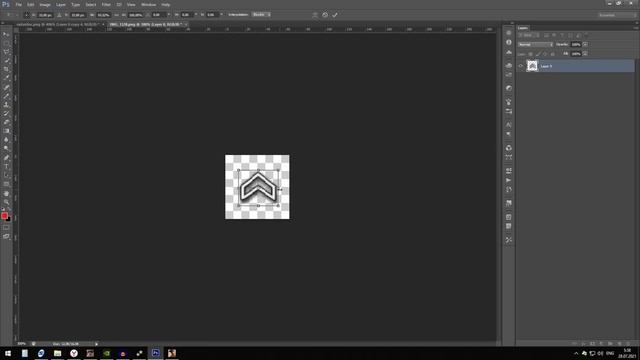This screenshot has height=360, width=640.
Task: Open the Image menu
Action: [45, 4]
